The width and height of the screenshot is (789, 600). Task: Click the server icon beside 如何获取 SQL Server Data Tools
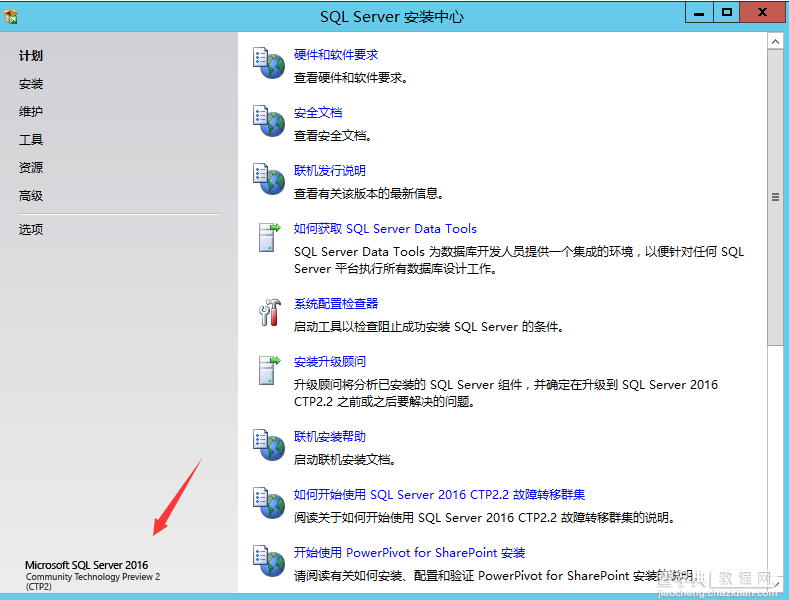click(269, 237)
